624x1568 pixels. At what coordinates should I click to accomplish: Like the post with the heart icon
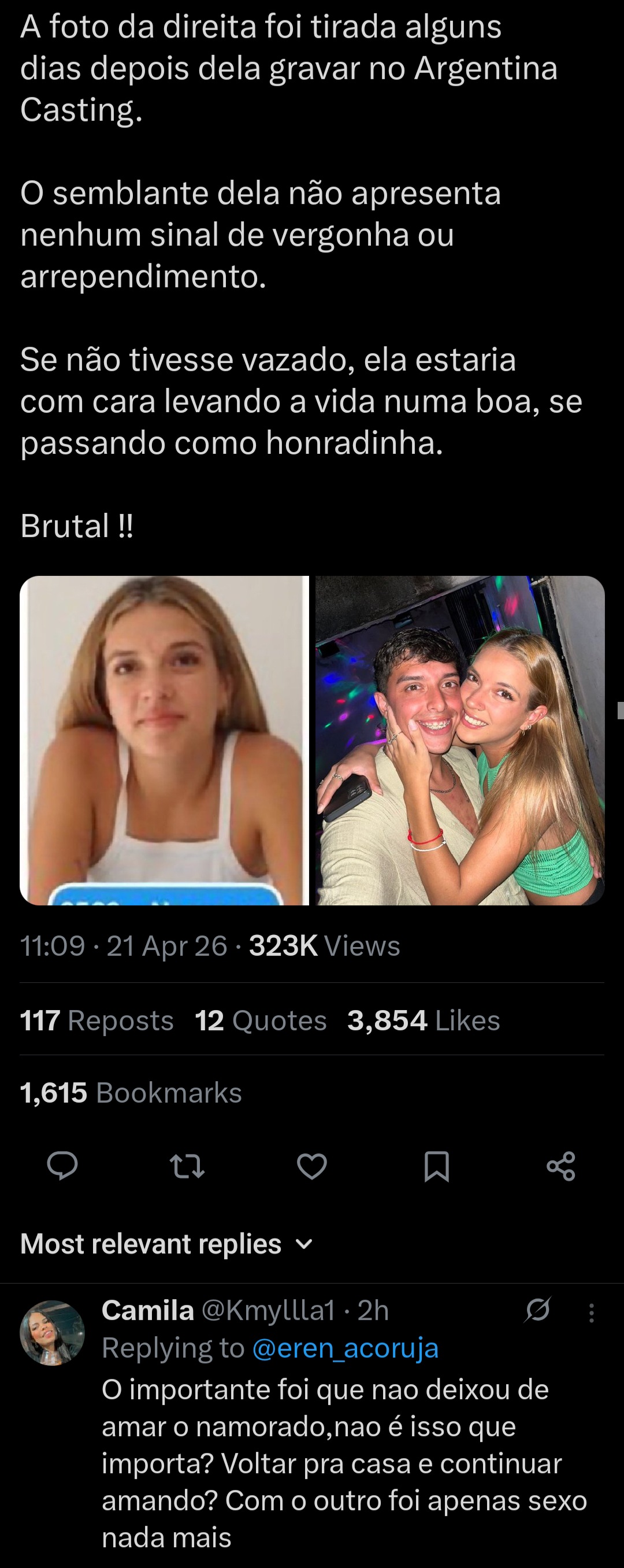[312, 1166]
